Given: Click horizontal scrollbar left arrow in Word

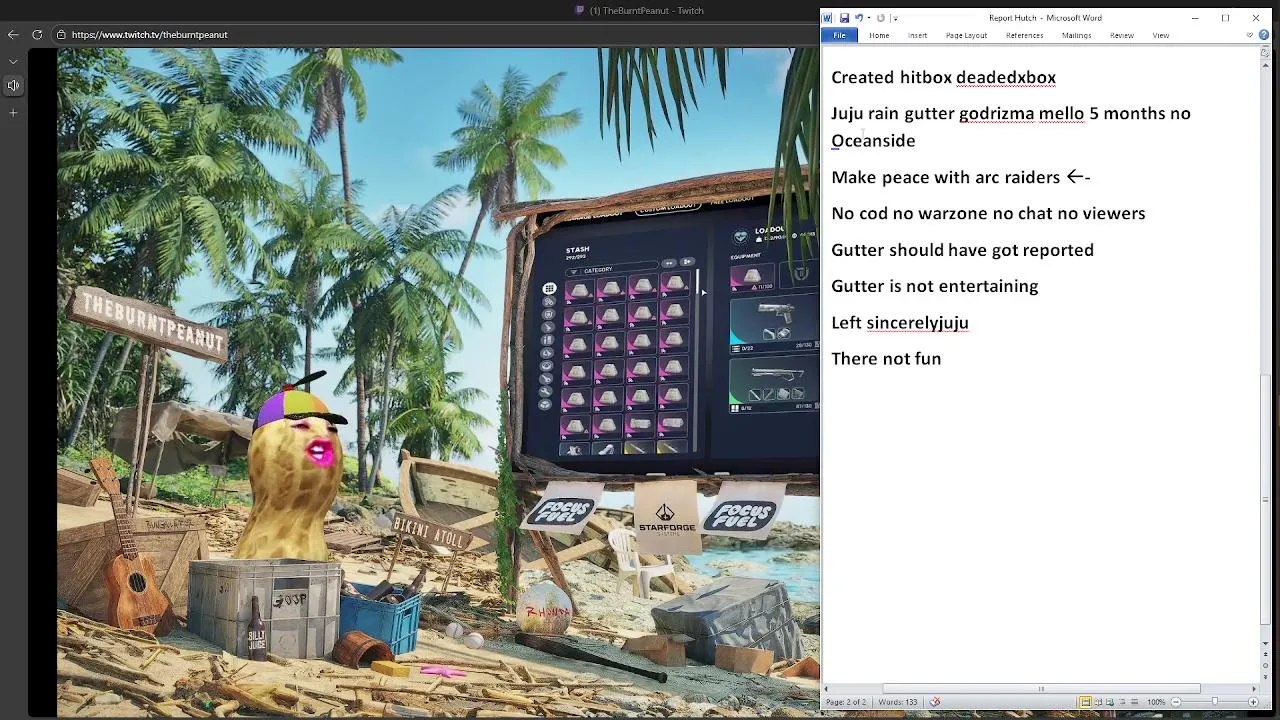Looking at the screenshot, I should point(827,688).
